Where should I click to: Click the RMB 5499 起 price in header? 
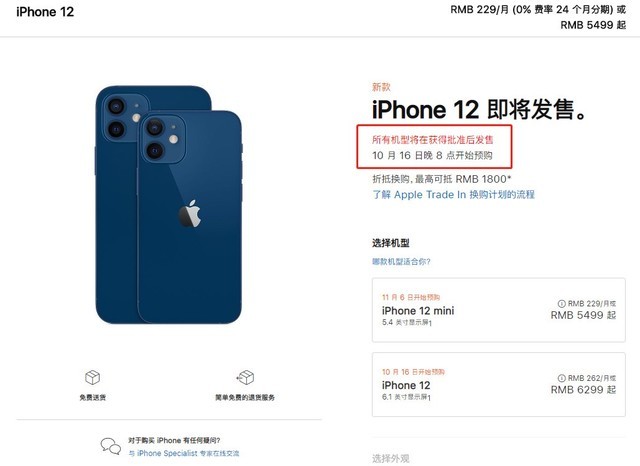coord(593,25)
